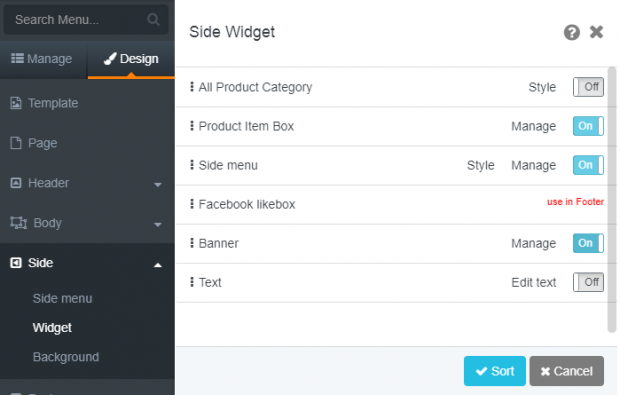Open Edit text link for Text widget

(x=533, y=282)
